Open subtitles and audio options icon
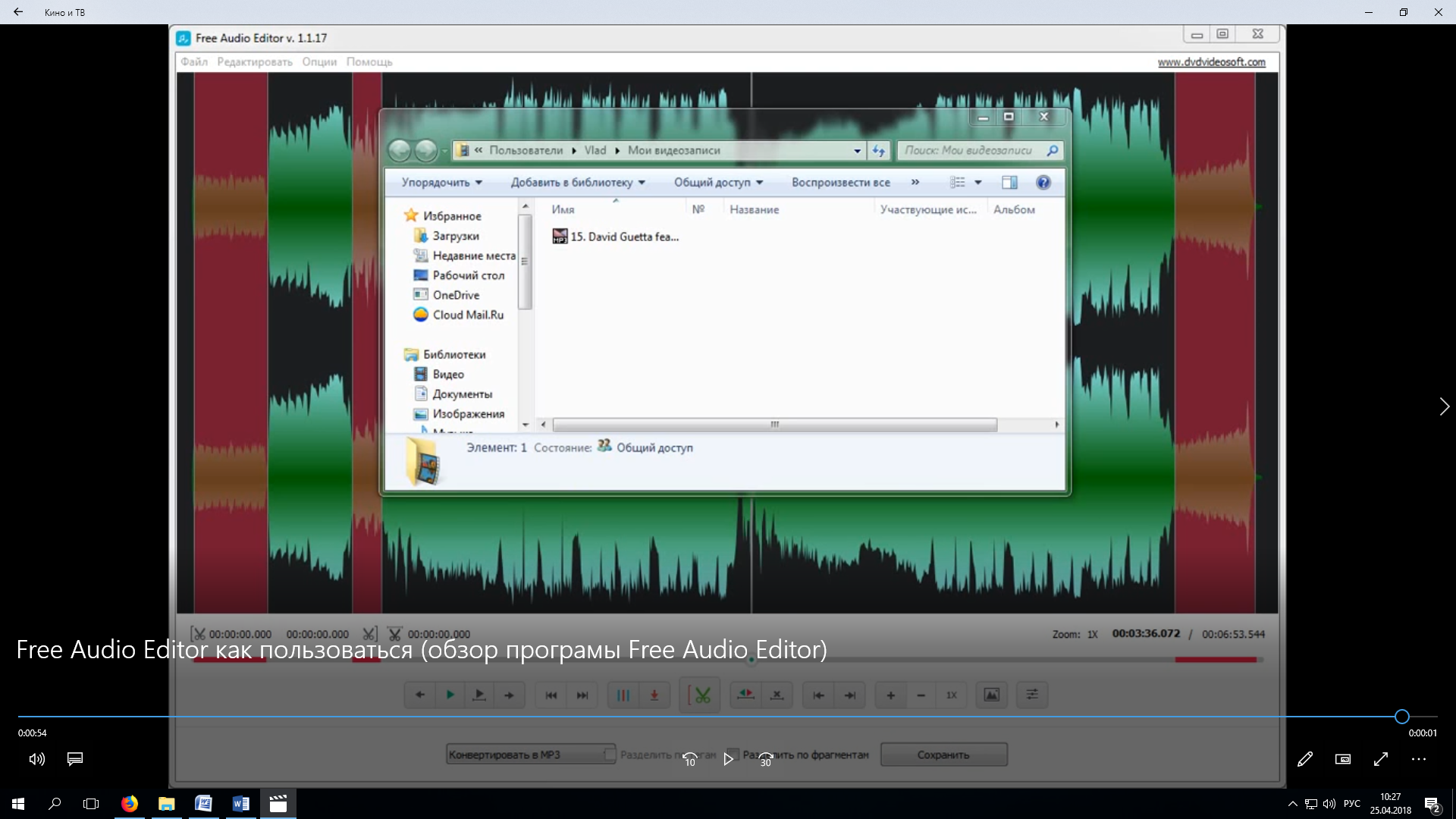 (75, 758)
